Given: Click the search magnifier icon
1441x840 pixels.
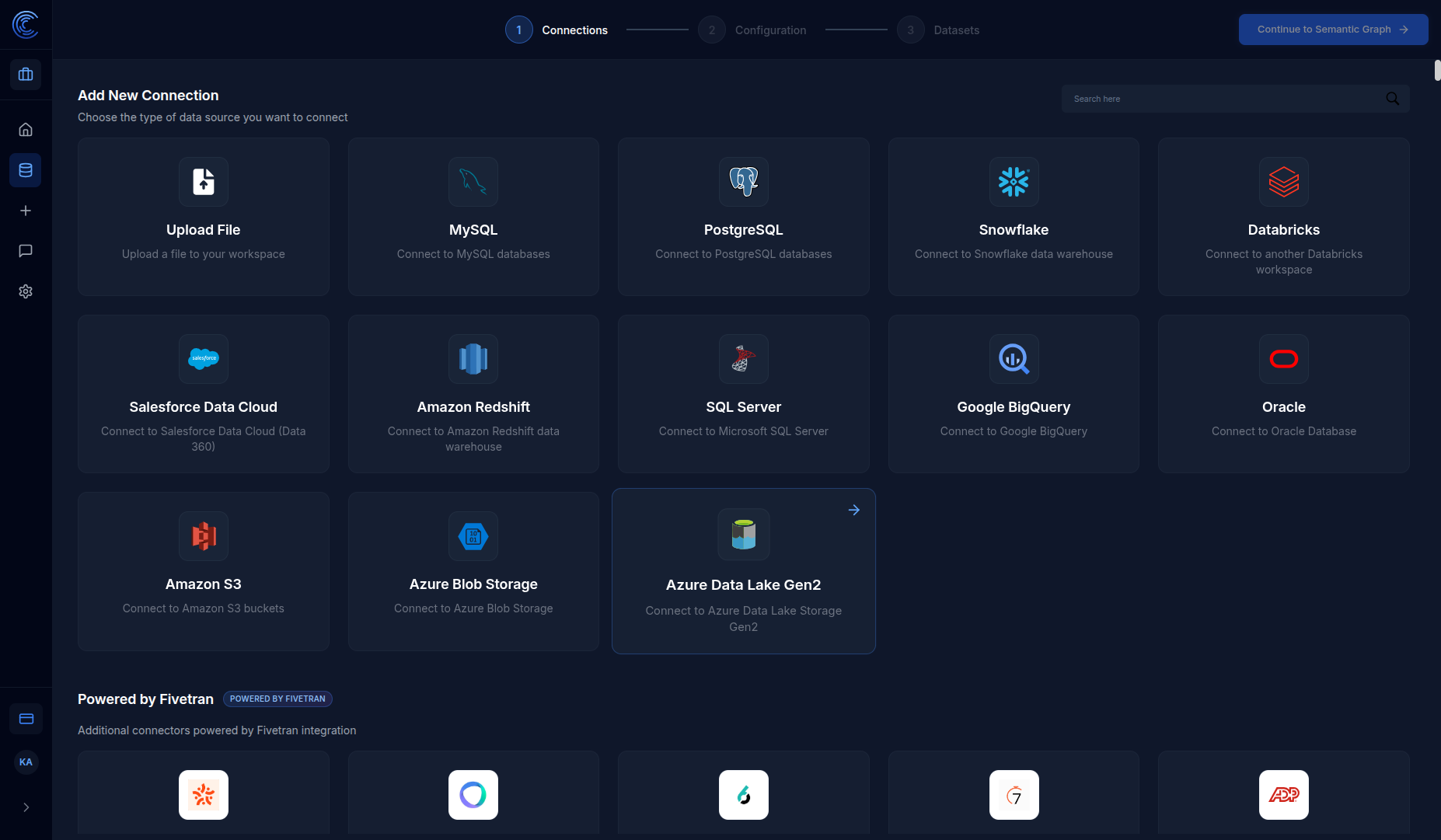Looking at the screenshot, I should coord(1393,99).
